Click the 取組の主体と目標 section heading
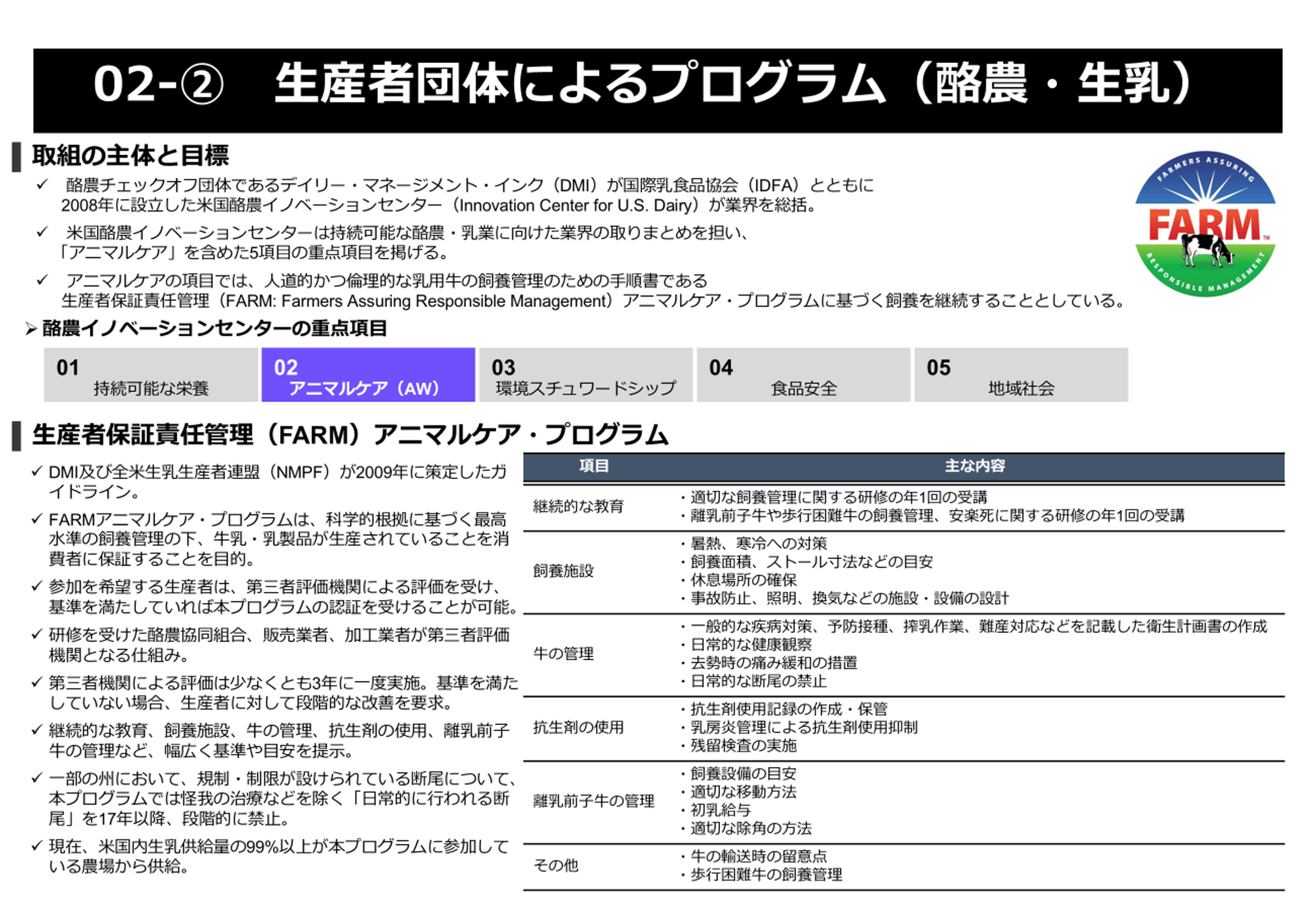This screenshot has width=1316, height=911. (x=130, y=155)
